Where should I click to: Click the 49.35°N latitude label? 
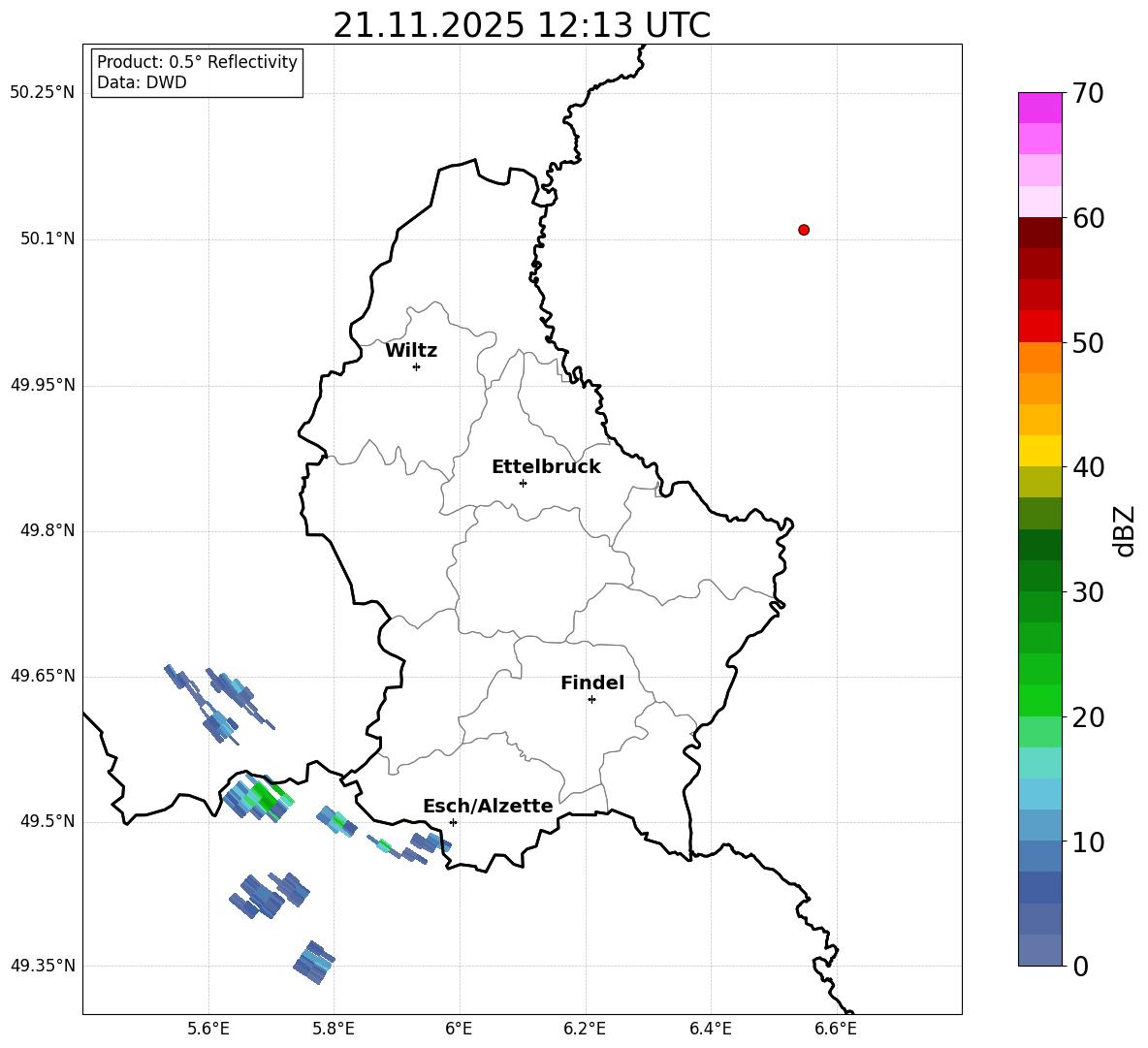[43, 966]
